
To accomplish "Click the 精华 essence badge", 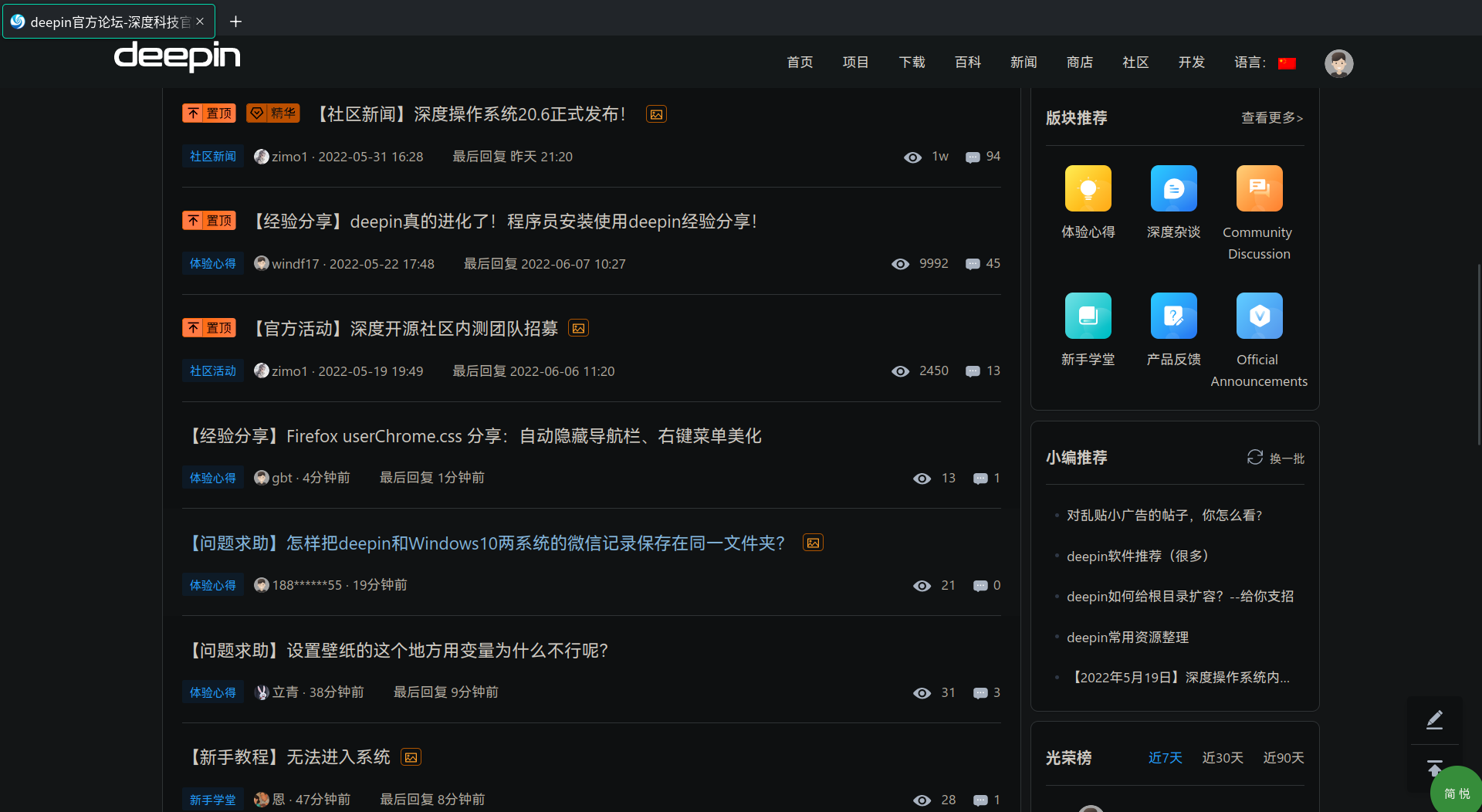I will [272, 113].
